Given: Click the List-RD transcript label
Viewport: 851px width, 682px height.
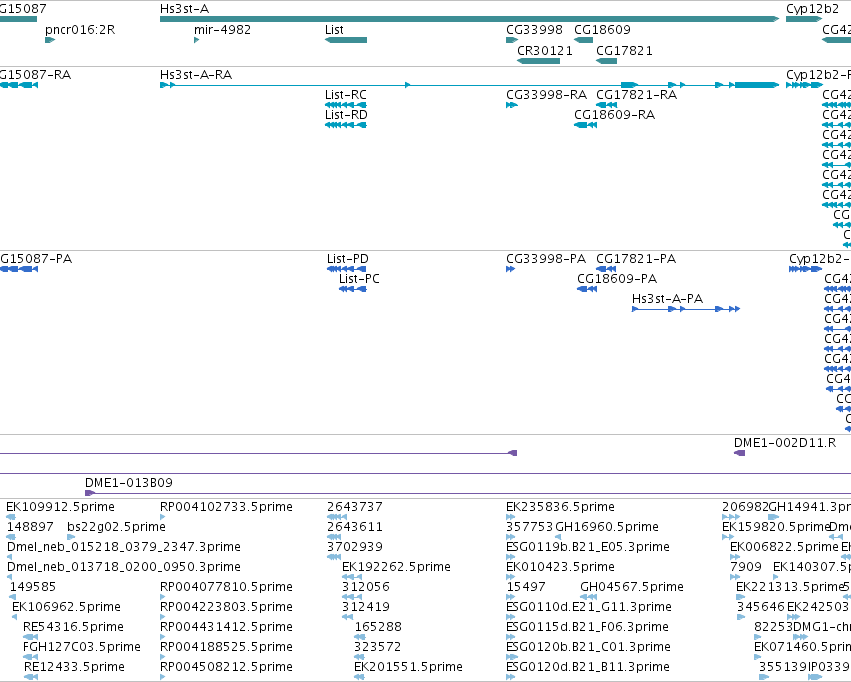Looking at the screenshot, I should point(346,114).
